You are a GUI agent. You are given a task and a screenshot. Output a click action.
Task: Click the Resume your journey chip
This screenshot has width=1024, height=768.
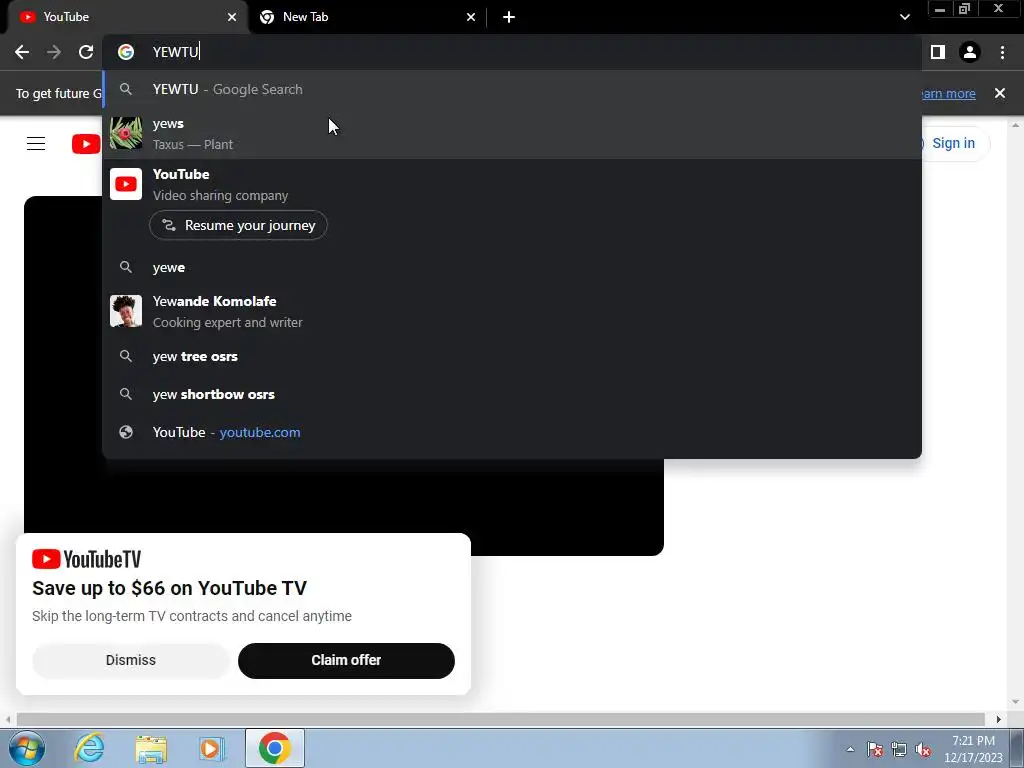238,225
